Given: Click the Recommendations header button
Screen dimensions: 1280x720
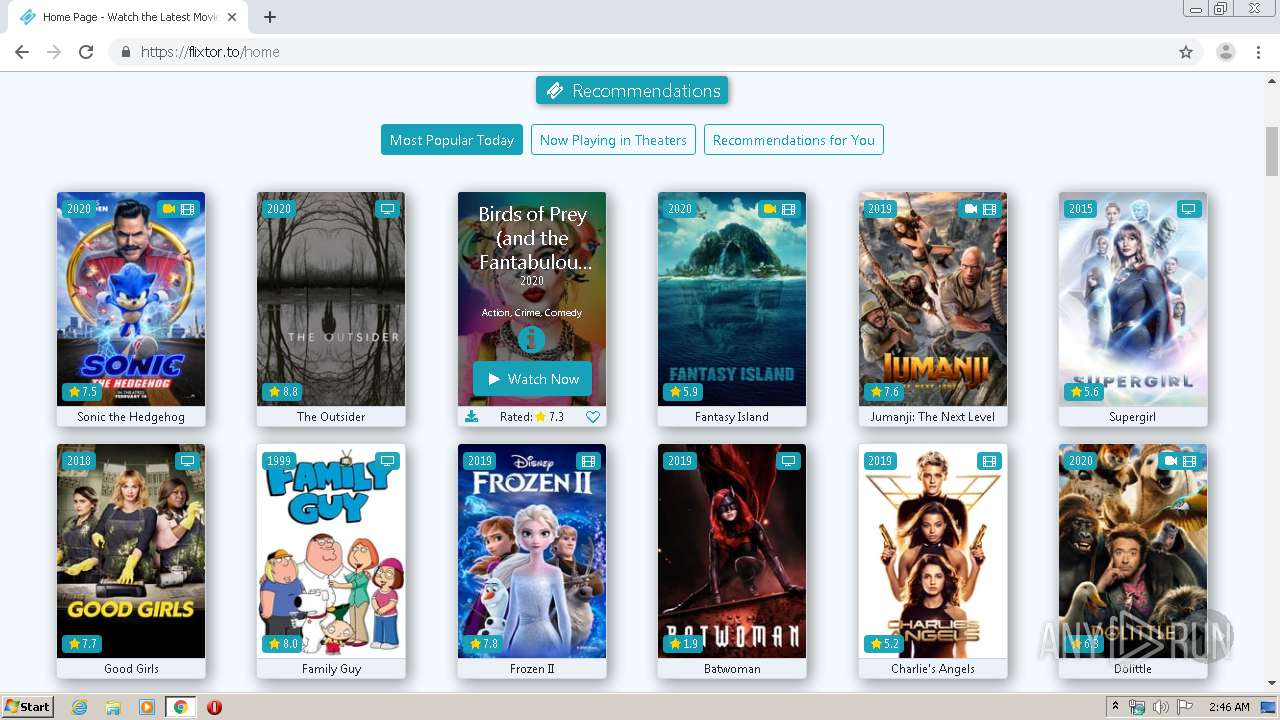Looking at the screenshot, I should [632, 91].
